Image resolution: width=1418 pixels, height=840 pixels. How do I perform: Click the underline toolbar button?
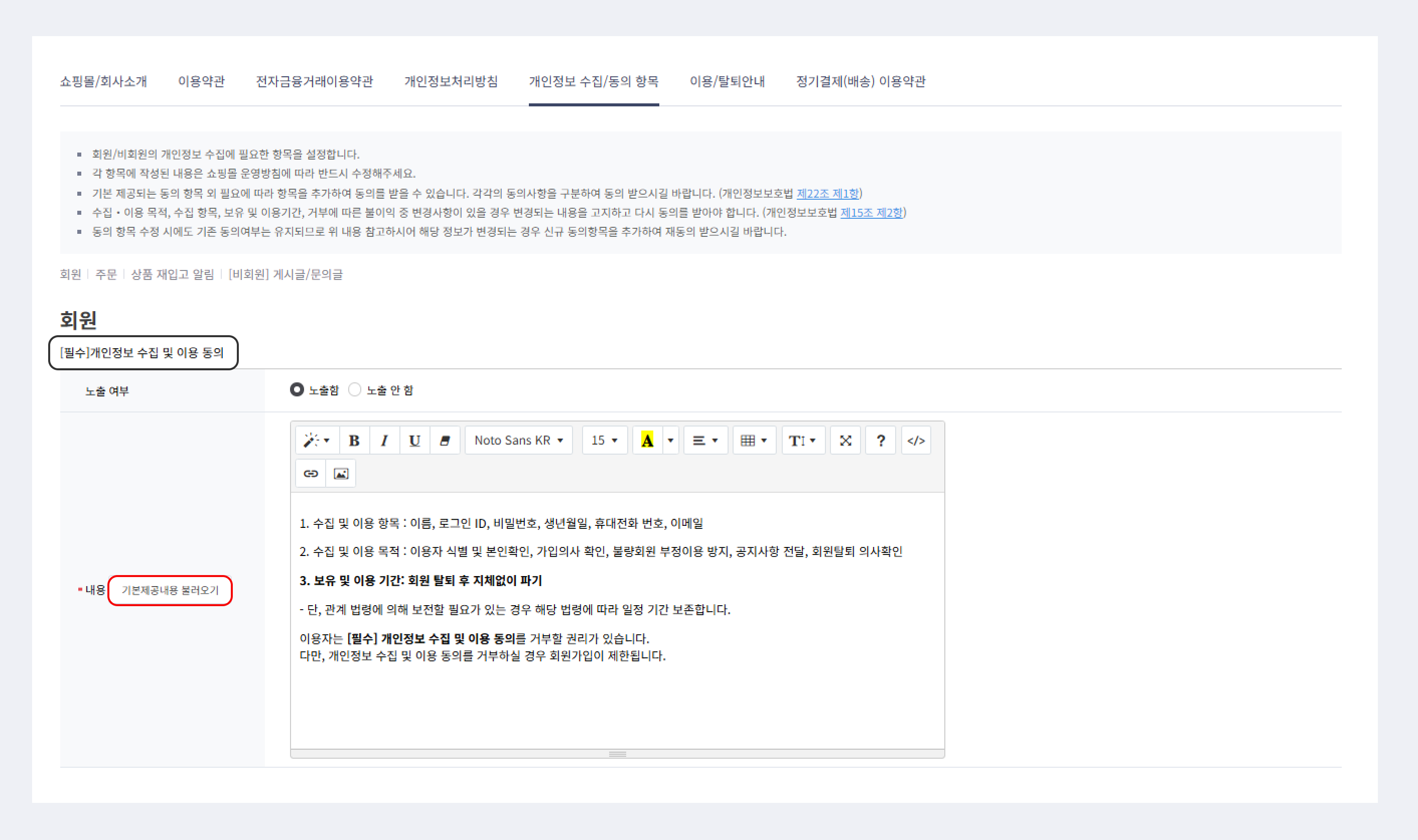(x=414, y=441)
